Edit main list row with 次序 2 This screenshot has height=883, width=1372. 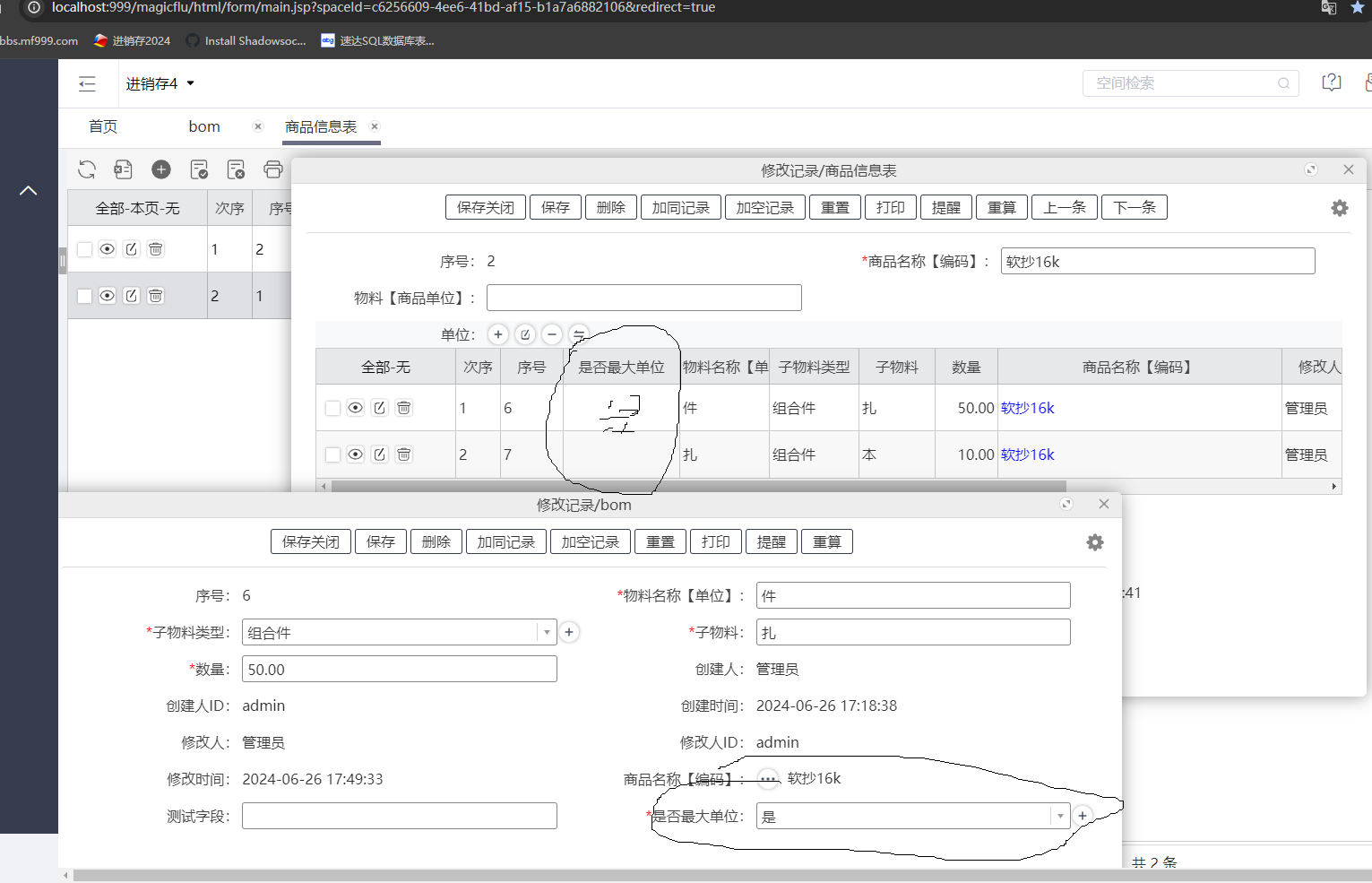(x=132, y=296)
